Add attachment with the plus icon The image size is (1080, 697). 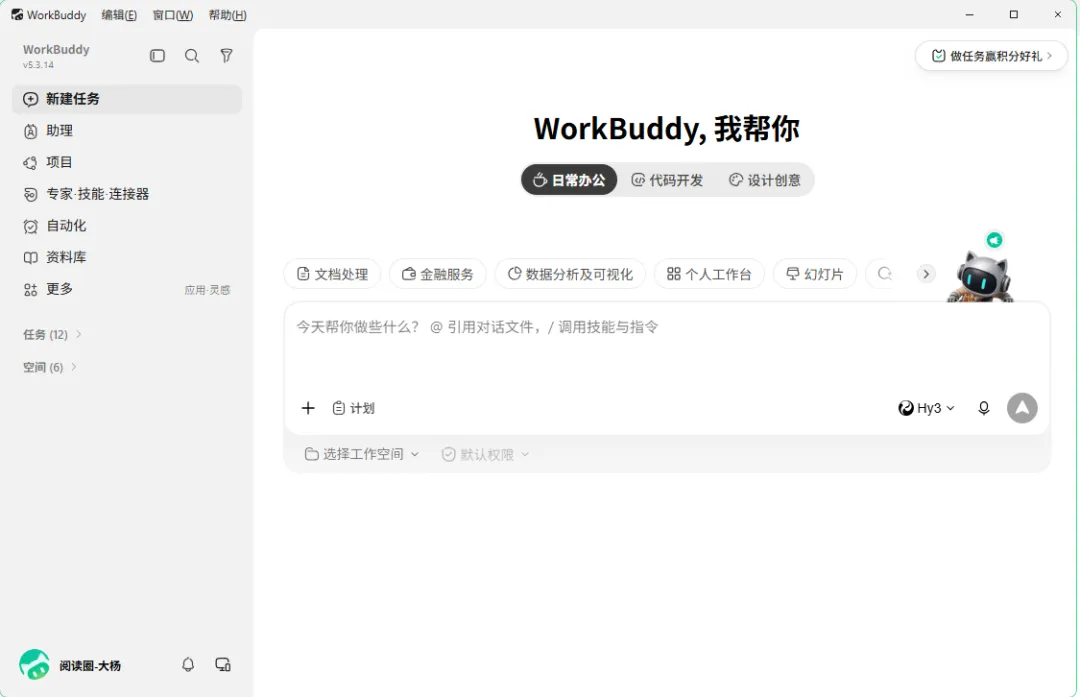click(x=308, y=408)
